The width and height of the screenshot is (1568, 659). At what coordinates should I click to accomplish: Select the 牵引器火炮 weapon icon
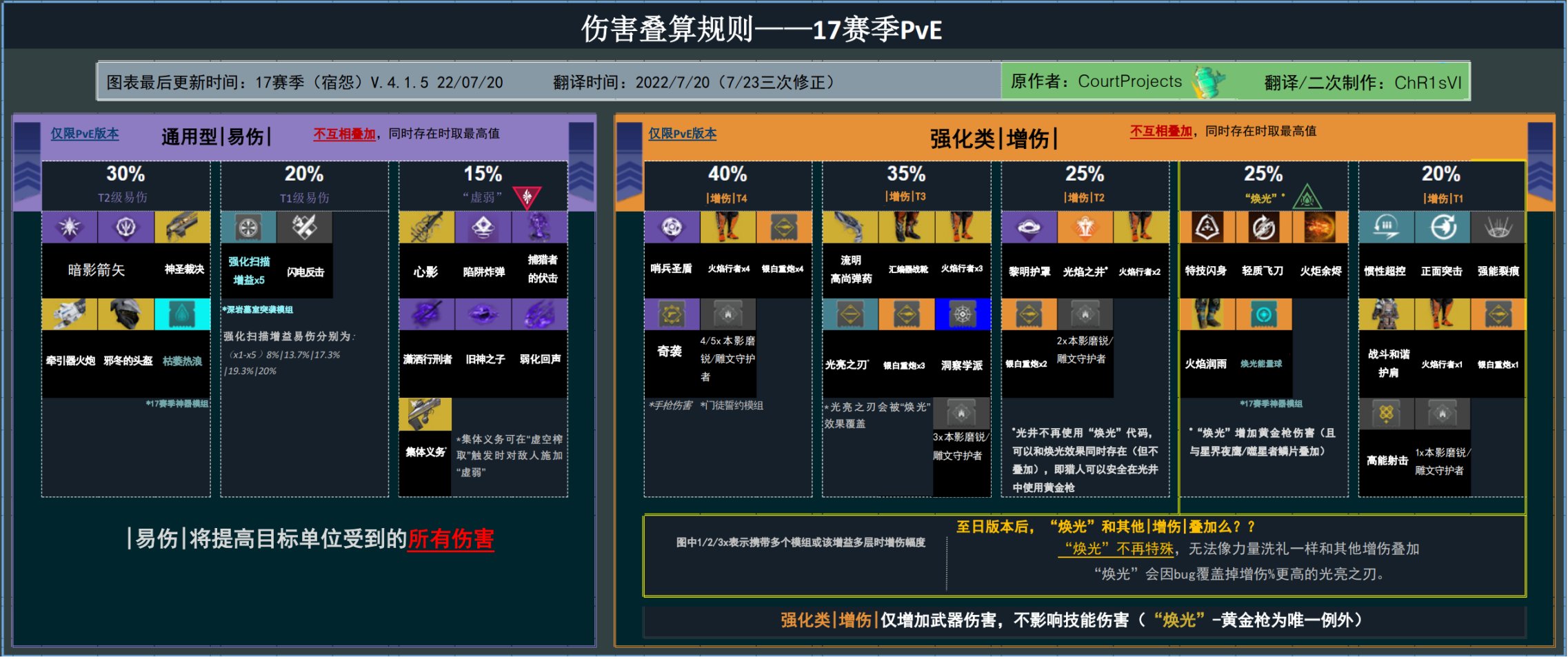click(70, 314)
